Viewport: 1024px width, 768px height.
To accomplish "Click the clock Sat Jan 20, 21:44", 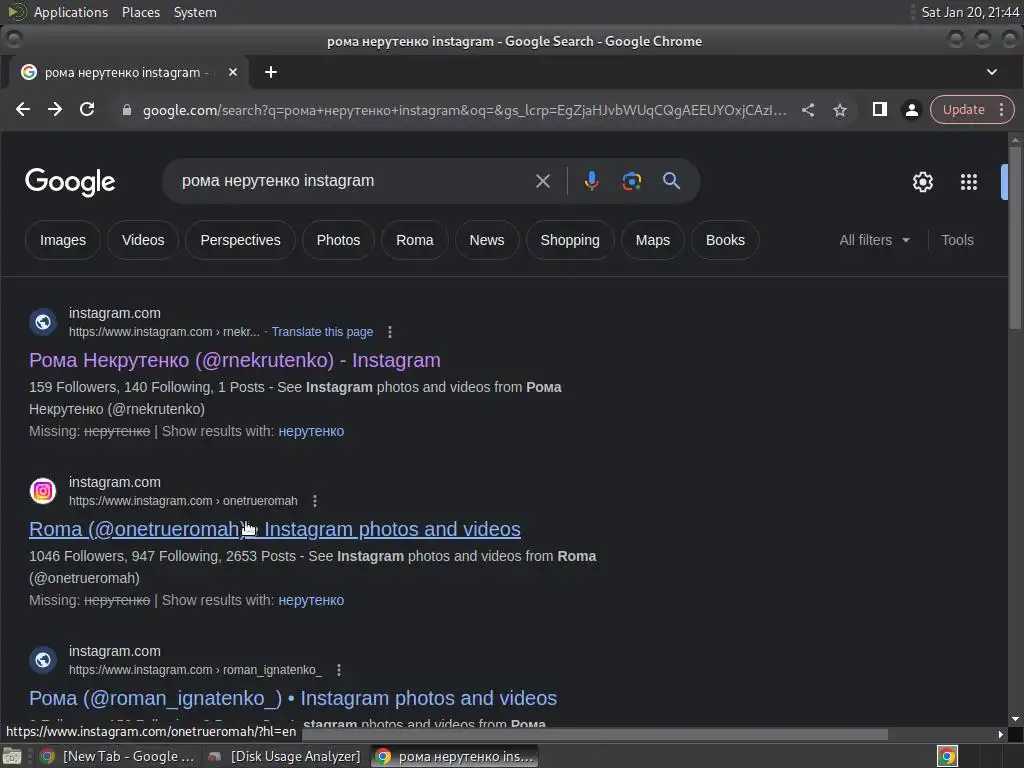I will coord(970,12).
